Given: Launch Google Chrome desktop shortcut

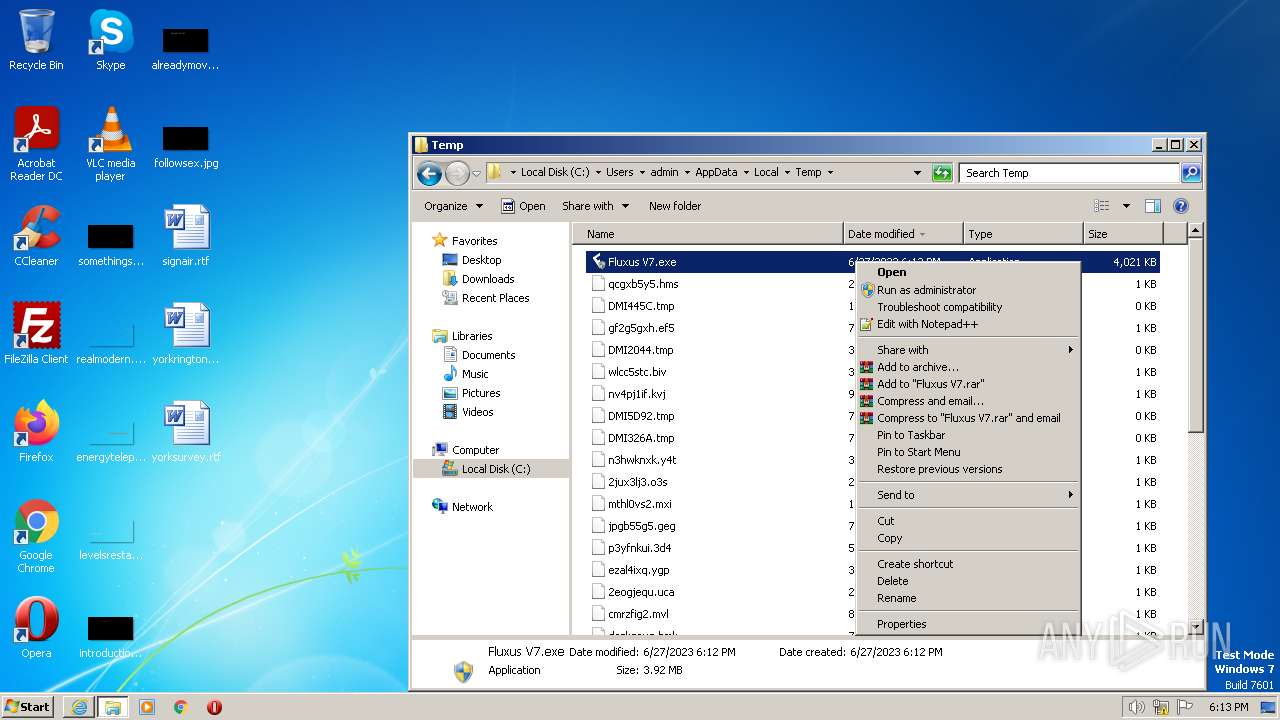Looking at the screenshot, I should (36, 536).
